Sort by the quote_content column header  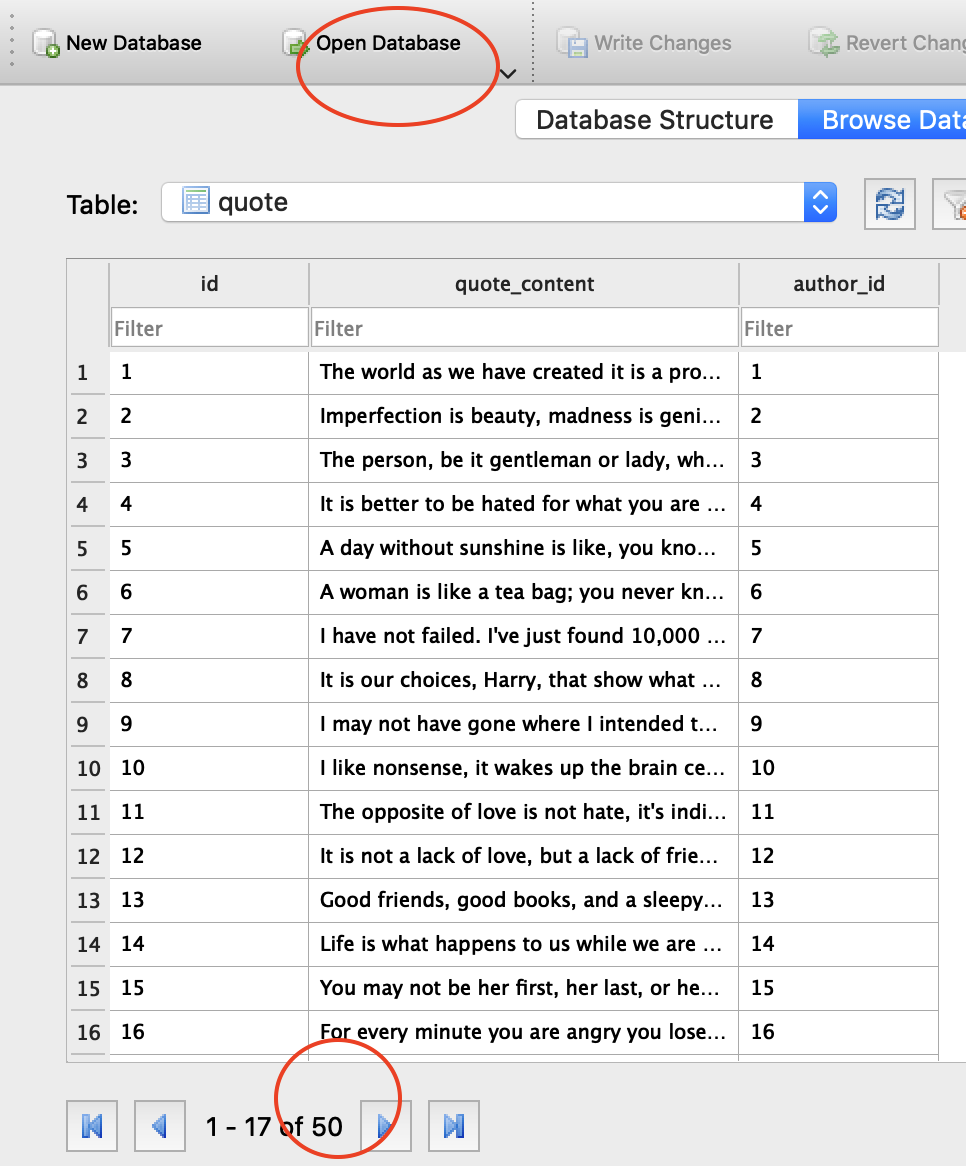(x=524, y=284)
